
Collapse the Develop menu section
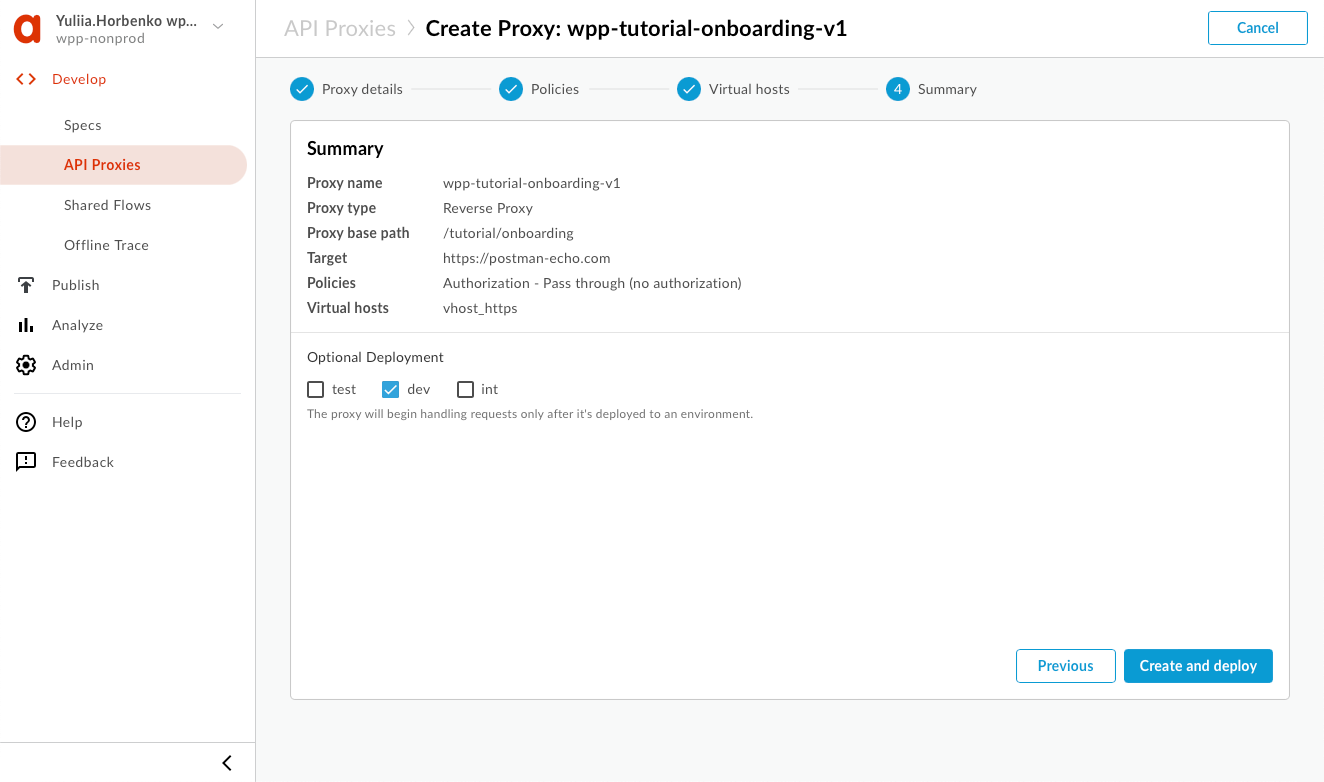[x=79, y=79]
